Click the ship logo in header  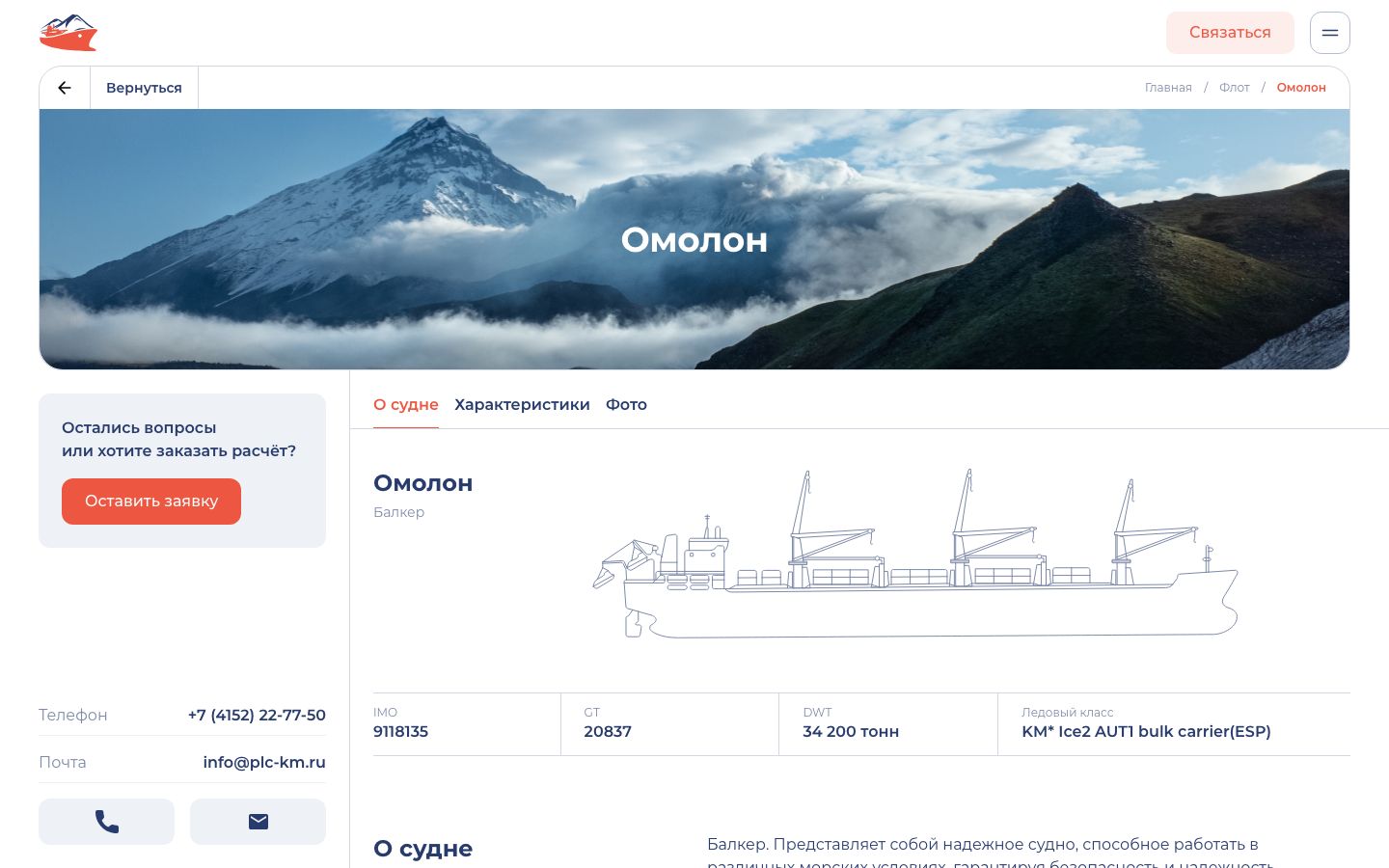pyautogui.click(x=68, y=33)
